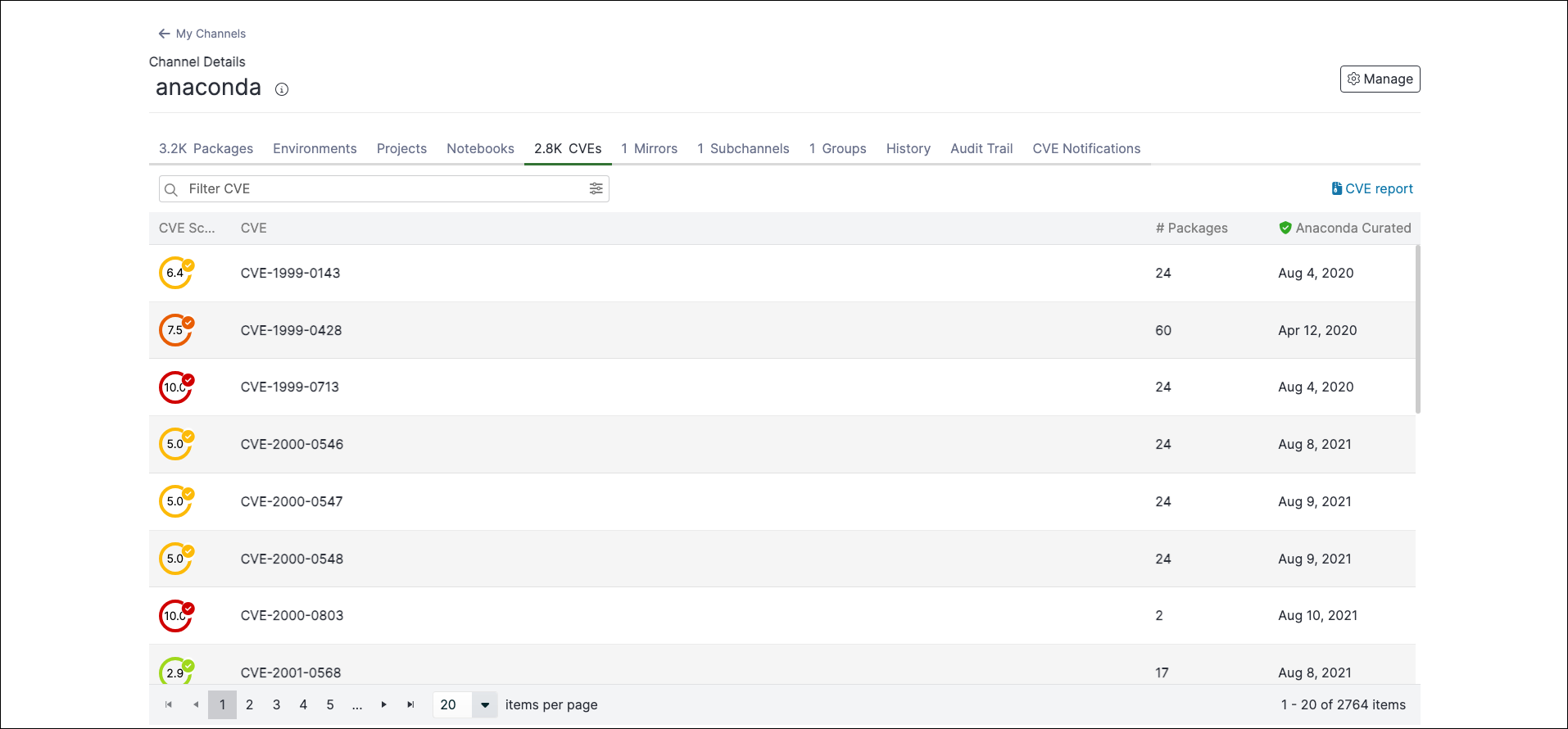Viewport: 1568px width, 729px height.
Task: Open the Projects tab
Action: 401,148
